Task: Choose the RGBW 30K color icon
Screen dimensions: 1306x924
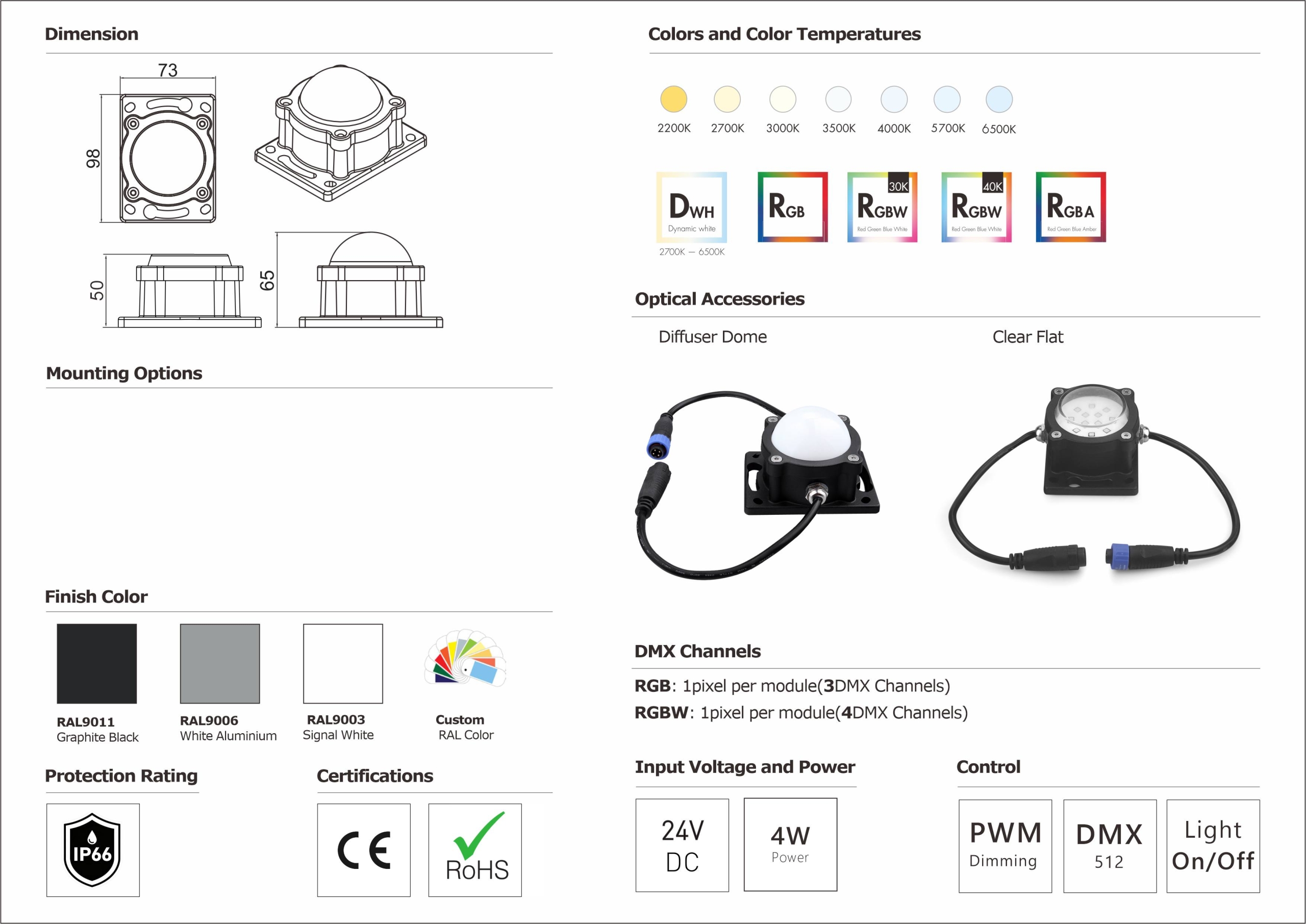Action: coord(882,207)
